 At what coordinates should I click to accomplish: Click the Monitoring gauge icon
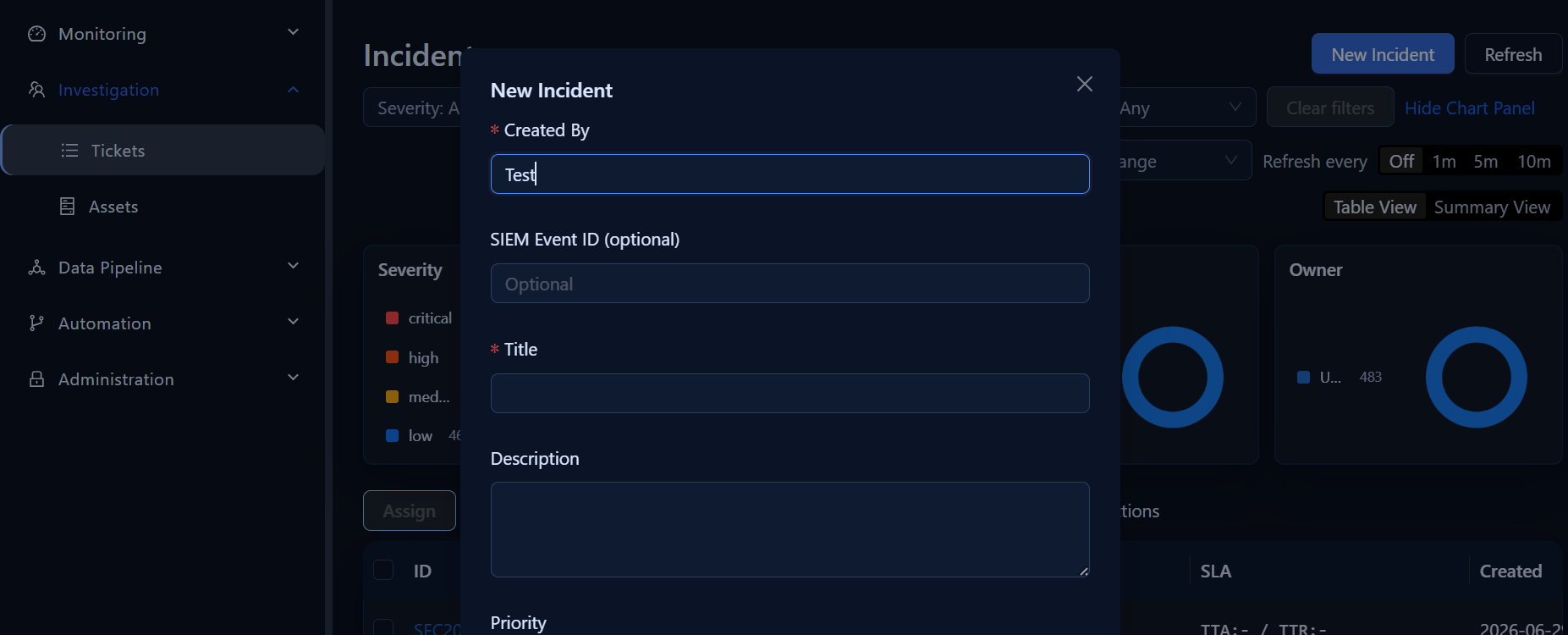tap(36, 34)
